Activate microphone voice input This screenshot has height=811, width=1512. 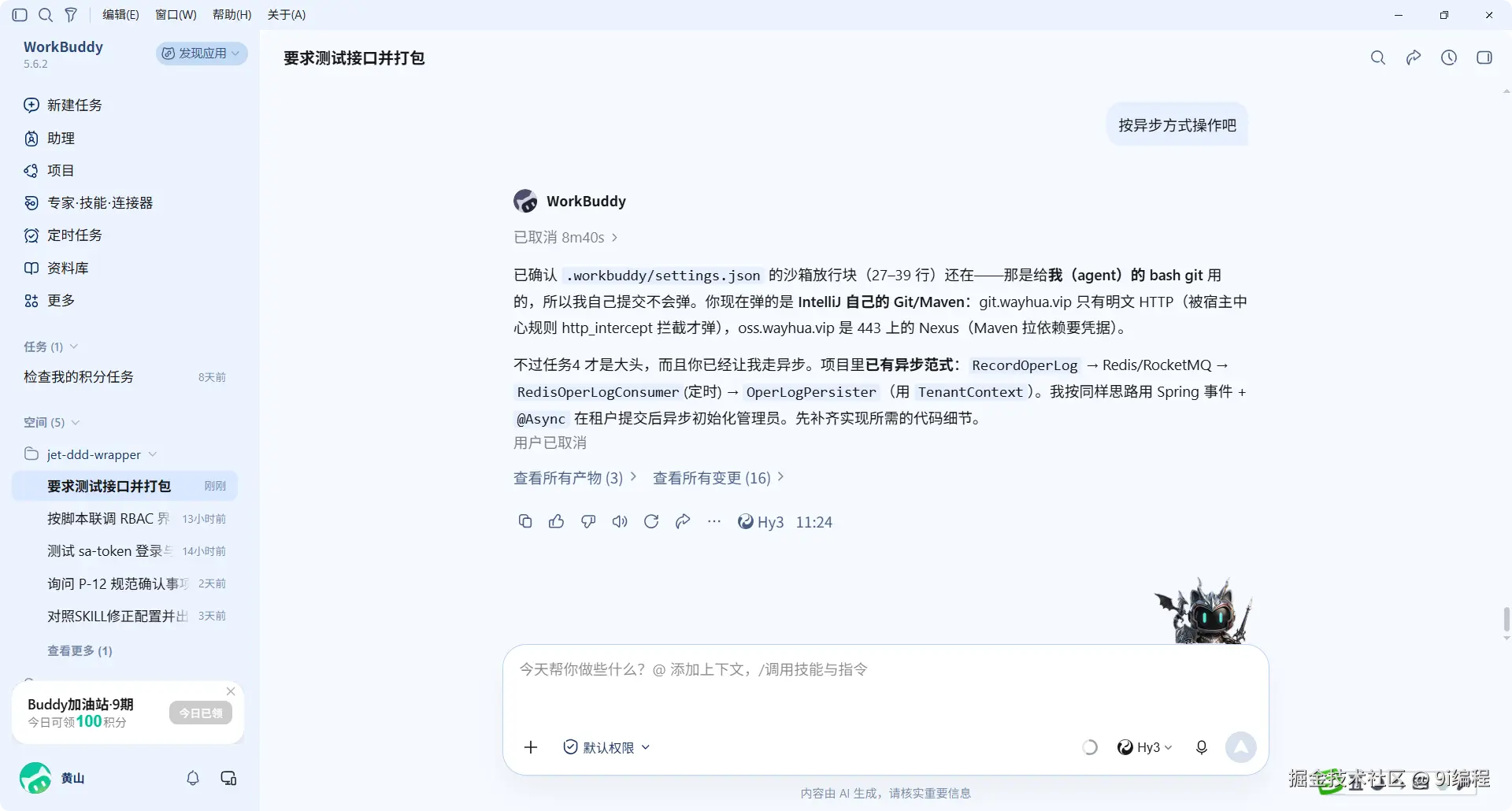point(1202,747)
